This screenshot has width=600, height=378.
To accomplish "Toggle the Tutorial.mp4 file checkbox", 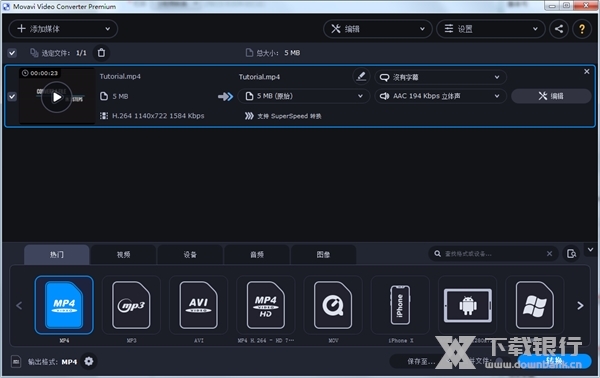I will (x=12, y=96).
